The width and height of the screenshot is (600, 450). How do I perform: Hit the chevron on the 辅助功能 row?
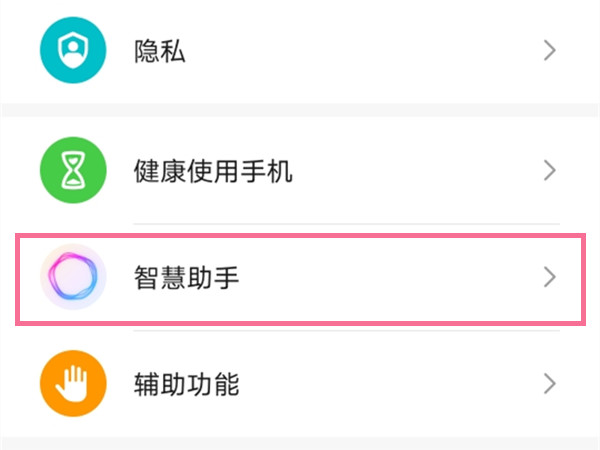coord(548,382)
